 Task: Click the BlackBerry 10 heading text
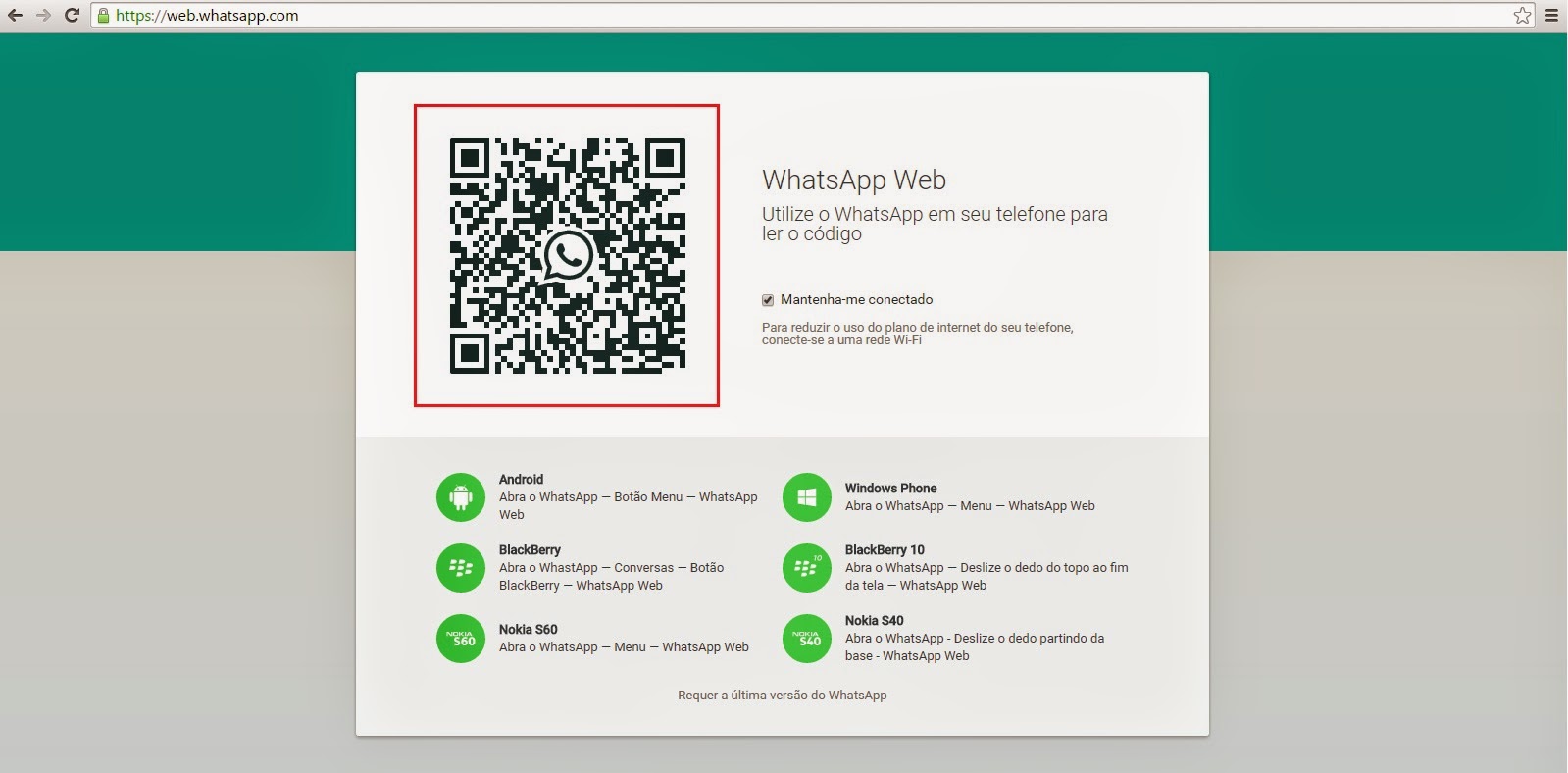click(x=885, y=550)
